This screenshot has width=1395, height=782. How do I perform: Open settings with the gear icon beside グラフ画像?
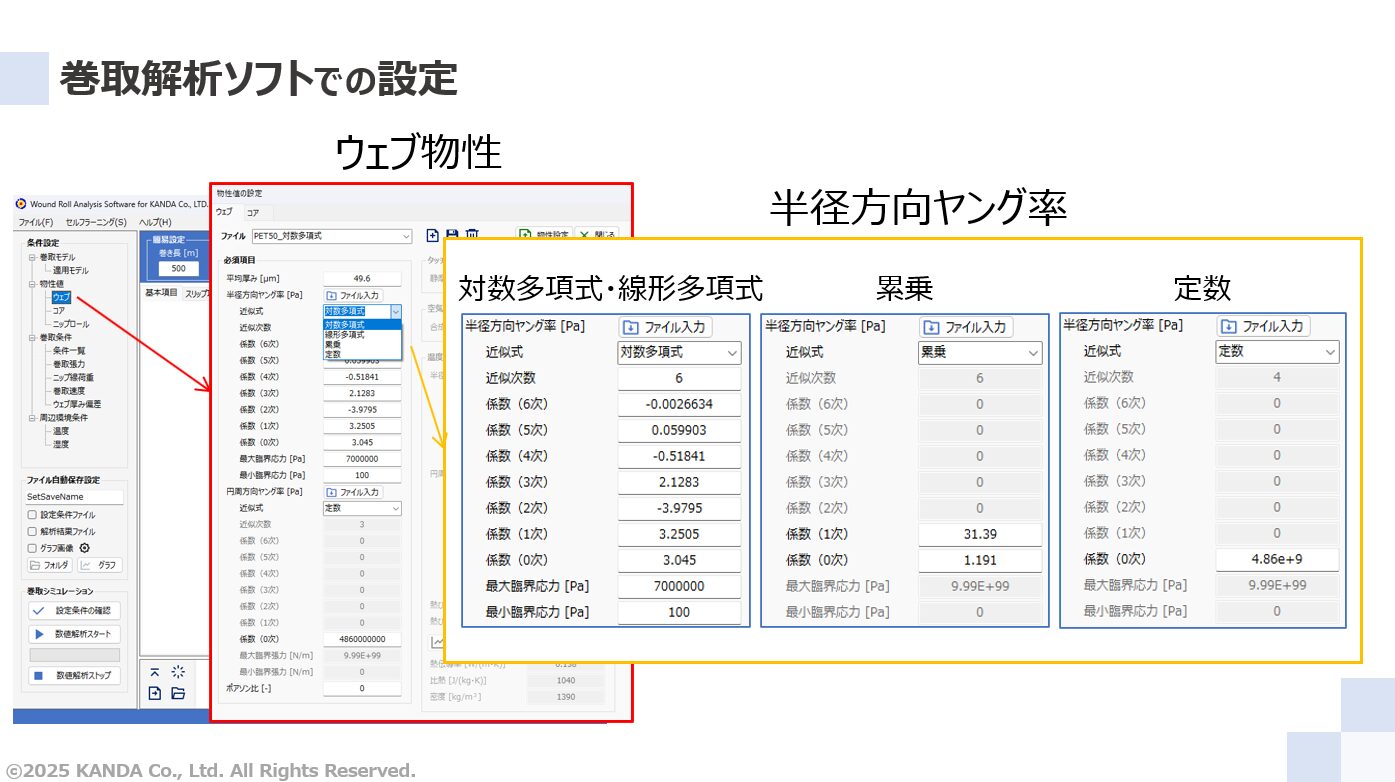pos(84,548)
